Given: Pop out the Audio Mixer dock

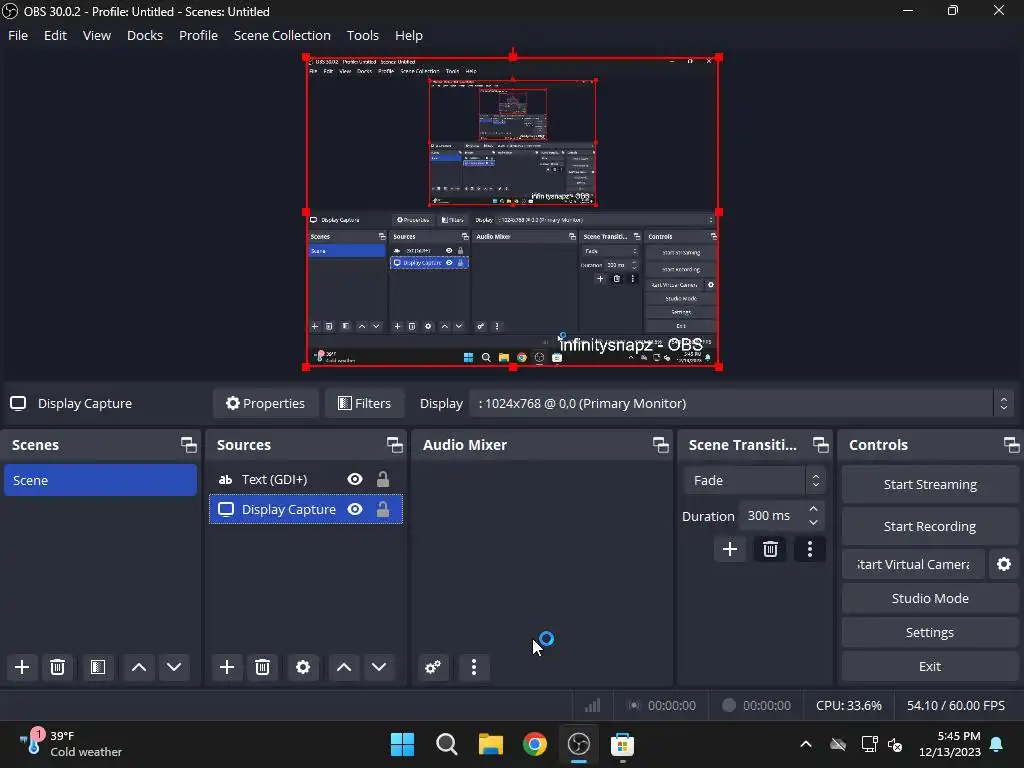Looking at the screenshot, I should [660, 445].
